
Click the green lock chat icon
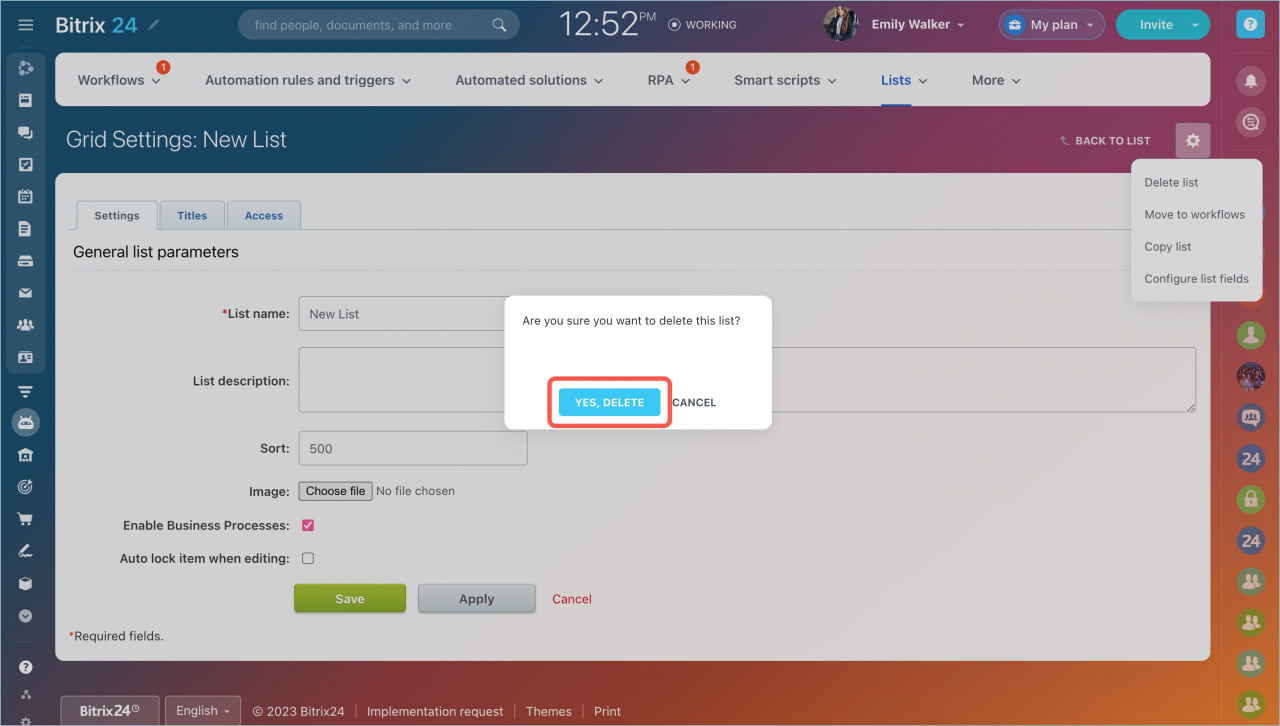pos(1251,499)
